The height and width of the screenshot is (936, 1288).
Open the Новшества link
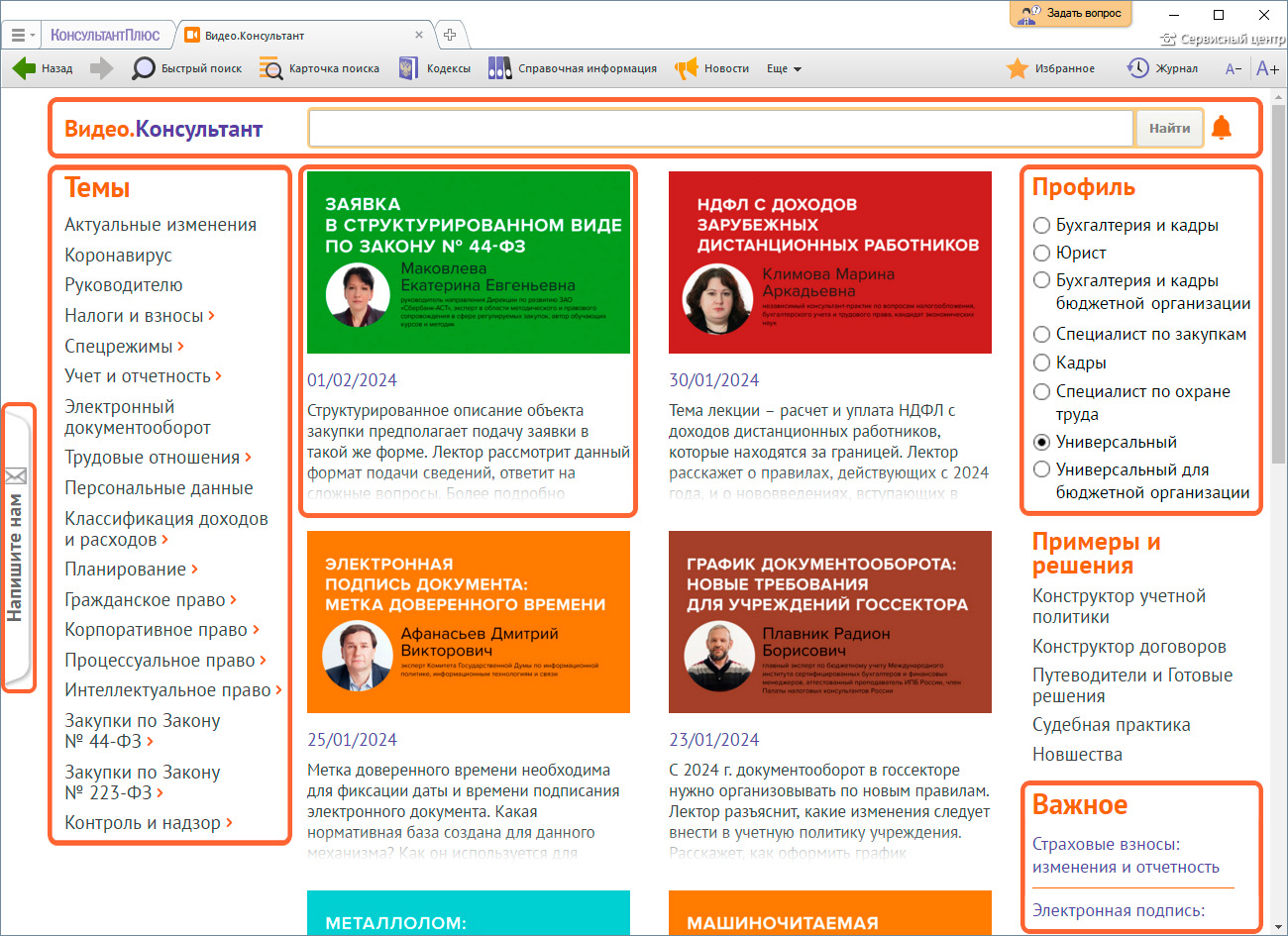coord(1077,754)
